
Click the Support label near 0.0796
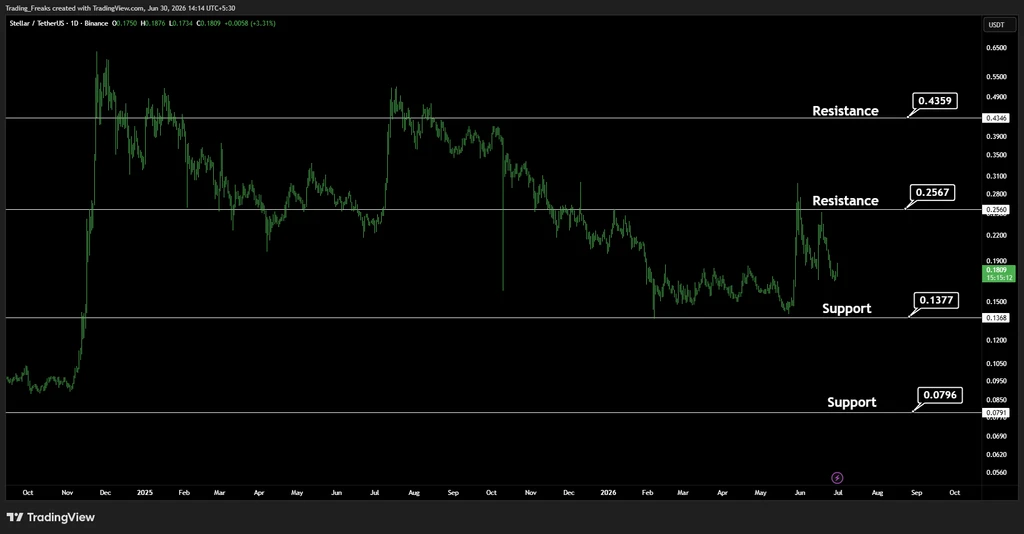point(852,403)
